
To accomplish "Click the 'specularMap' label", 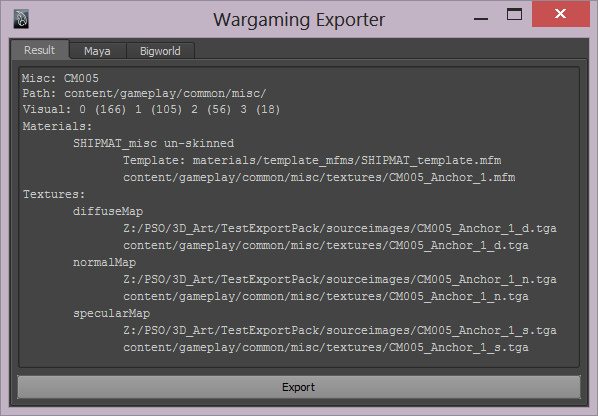I will (111, 313).
